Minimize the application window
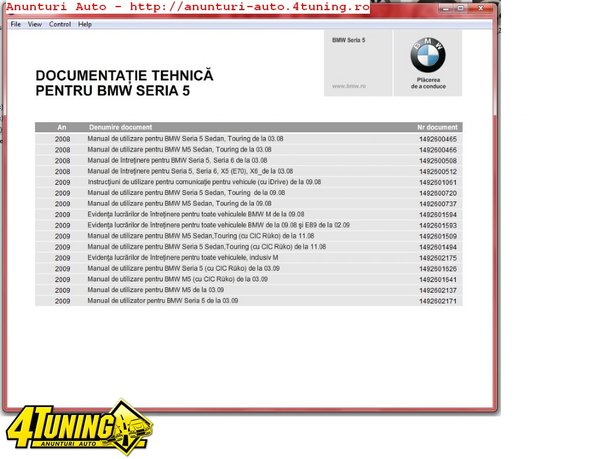Image resolution: width=610 pixels, height=459 pixels. point(445,8)
